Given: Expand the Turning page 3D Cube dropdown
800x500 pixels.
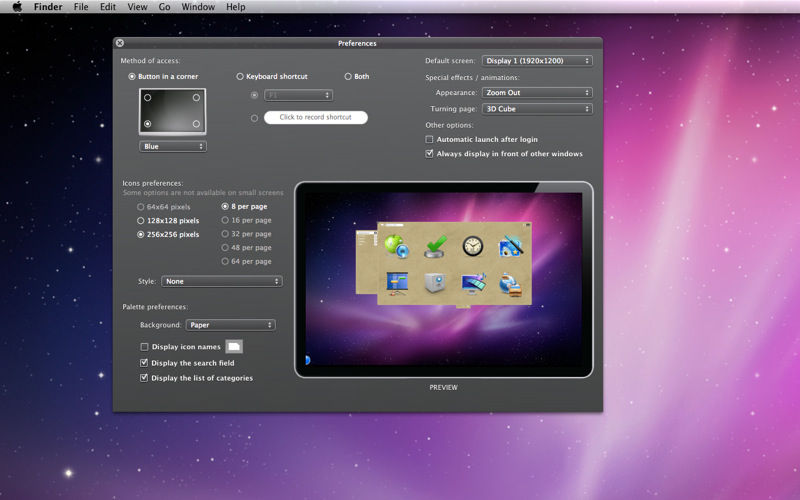Looking at the screenshot, I should [537, 109].
